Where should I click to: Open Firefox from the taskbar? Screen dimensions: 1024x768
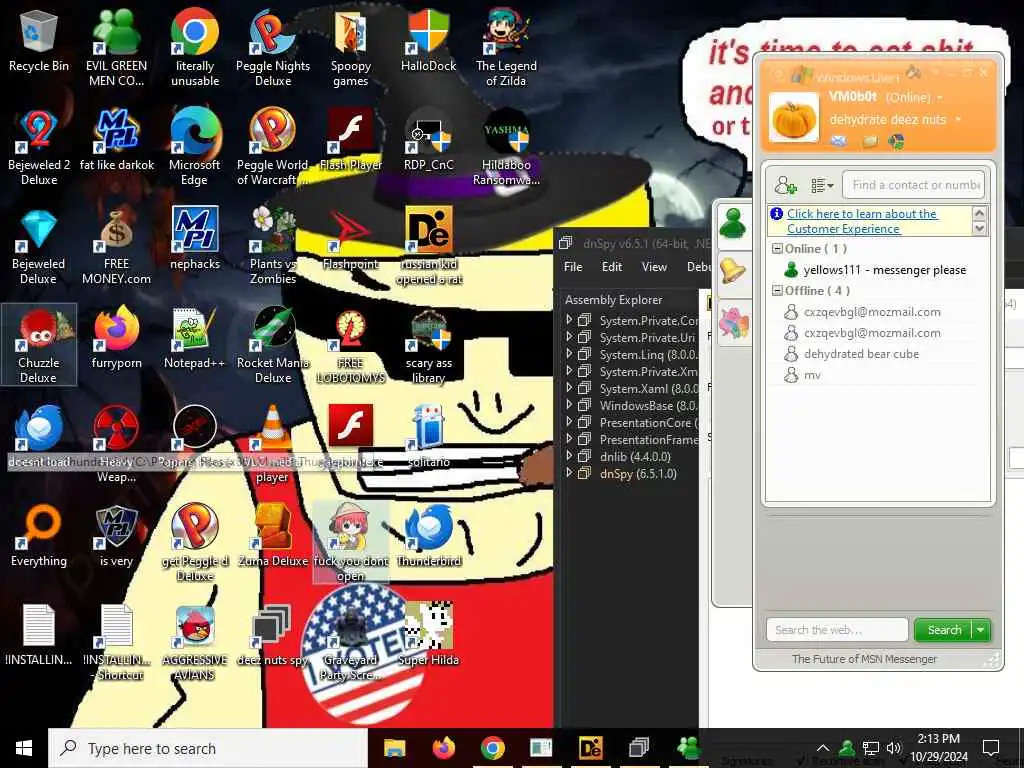[x=443, y=748]
